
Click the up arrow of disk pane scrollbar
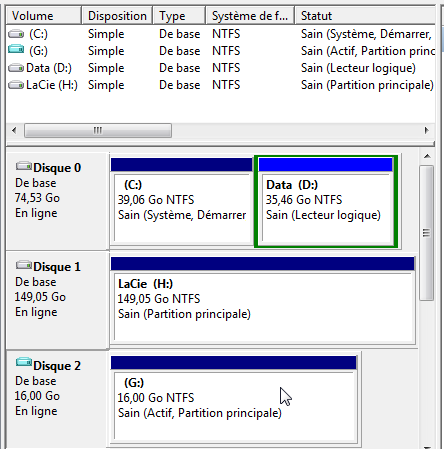coord(427,156)
